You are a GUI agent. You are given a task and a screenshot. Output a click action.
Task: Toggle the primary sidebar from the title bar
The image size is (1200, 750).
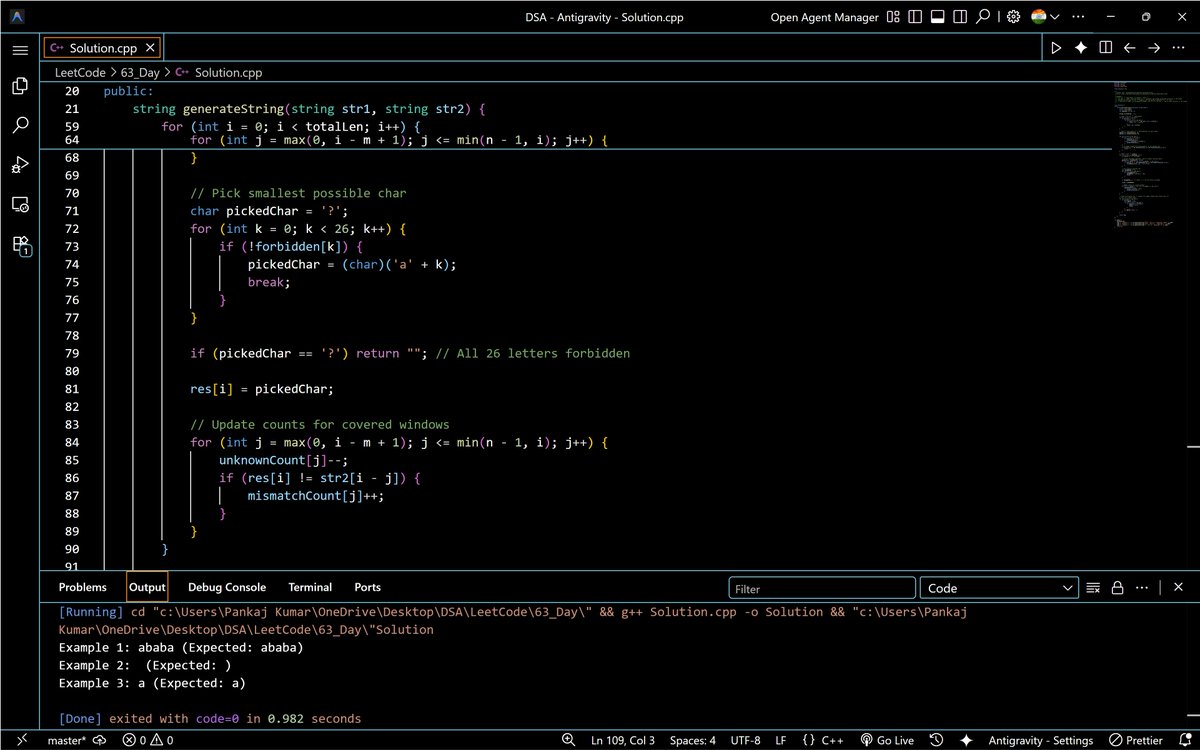[x=915, y=17]
